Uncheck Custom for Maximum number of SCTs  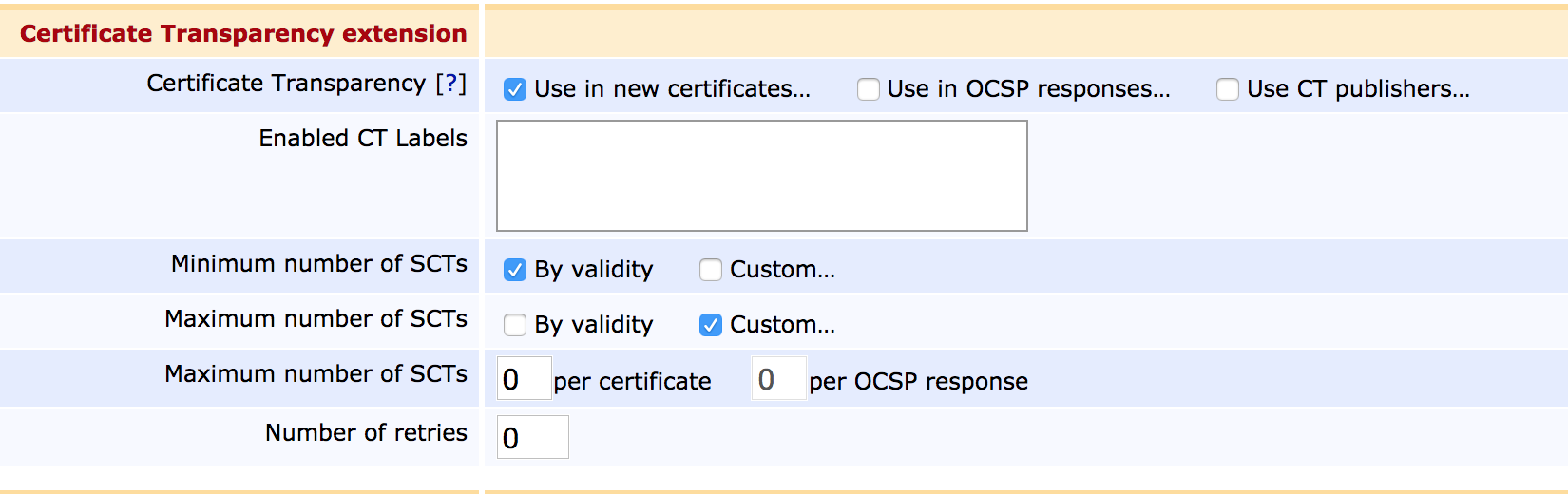tap(711, 325)
